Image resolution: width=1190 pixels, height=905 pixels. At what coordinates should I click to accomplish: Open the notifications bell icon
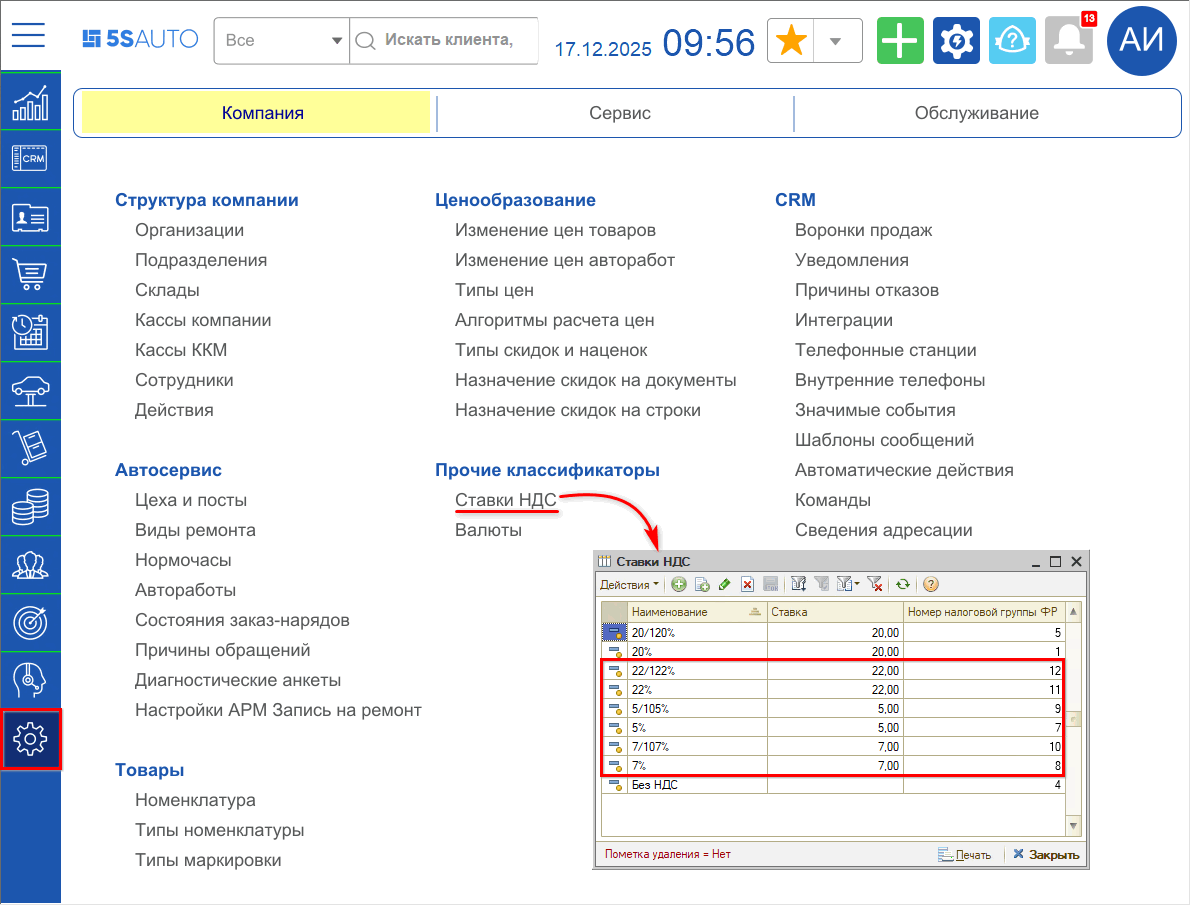pos(1068,42)
